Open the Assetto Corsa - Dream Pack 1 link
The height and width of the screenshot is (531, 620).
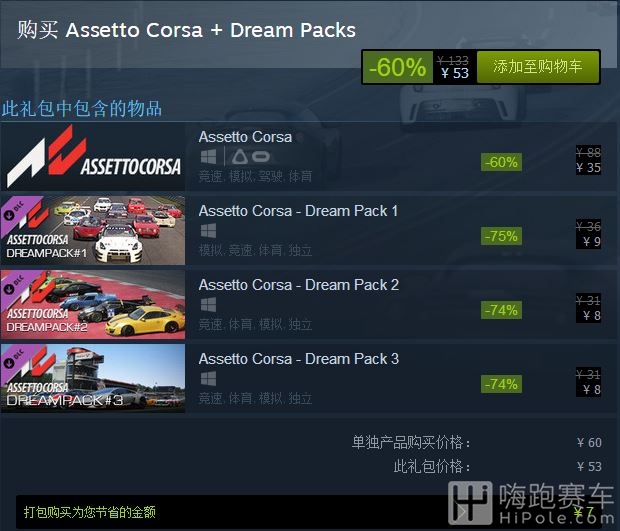[x=298, y=211]
